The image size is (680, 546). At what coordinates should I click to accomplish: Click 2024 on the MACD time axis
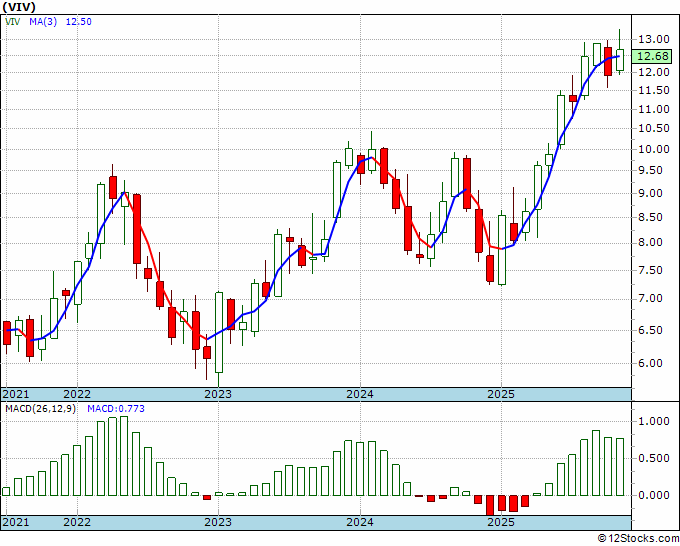click(360, 522)
